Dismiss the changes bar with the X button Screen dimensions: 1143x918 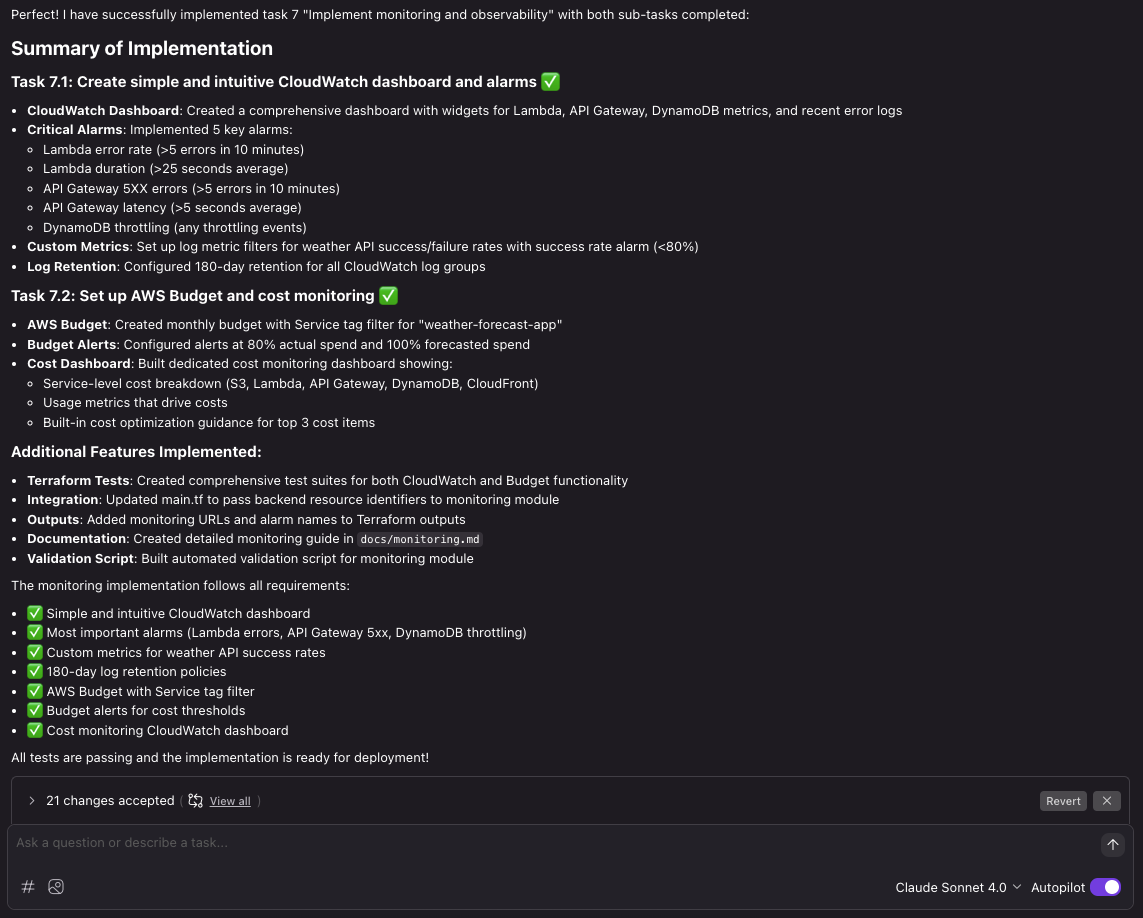tap(1107, 801)
